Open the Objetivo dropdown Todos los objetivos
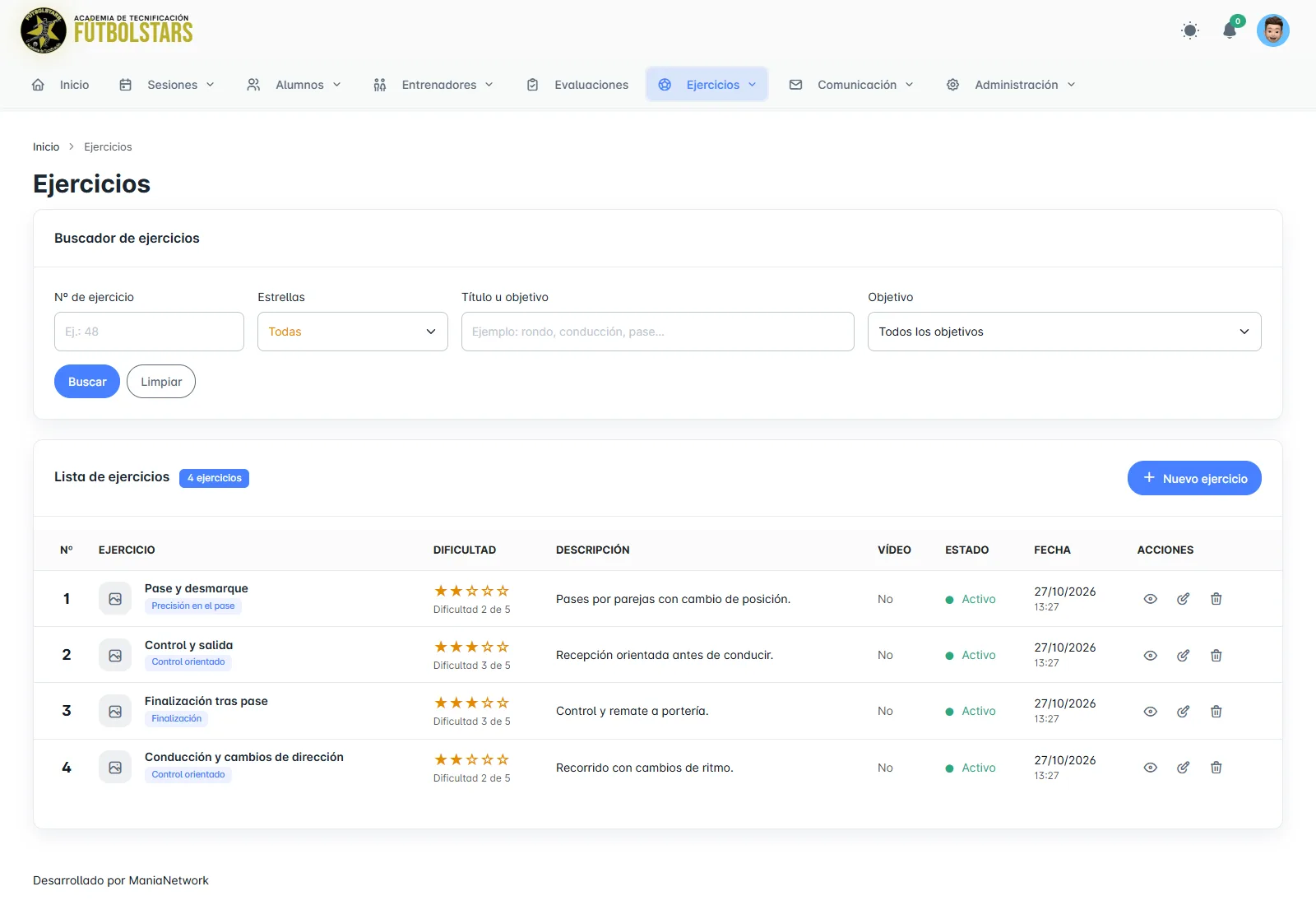The width and height of the screenshot is (1316, 905). click(1064, 332)
